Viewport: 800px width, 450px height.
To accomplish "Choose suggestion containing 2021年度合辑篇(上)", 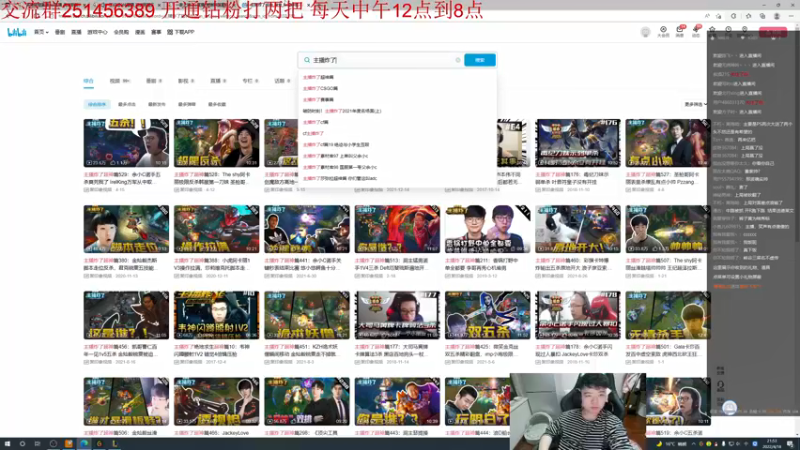I will click(x=397, y=111).
